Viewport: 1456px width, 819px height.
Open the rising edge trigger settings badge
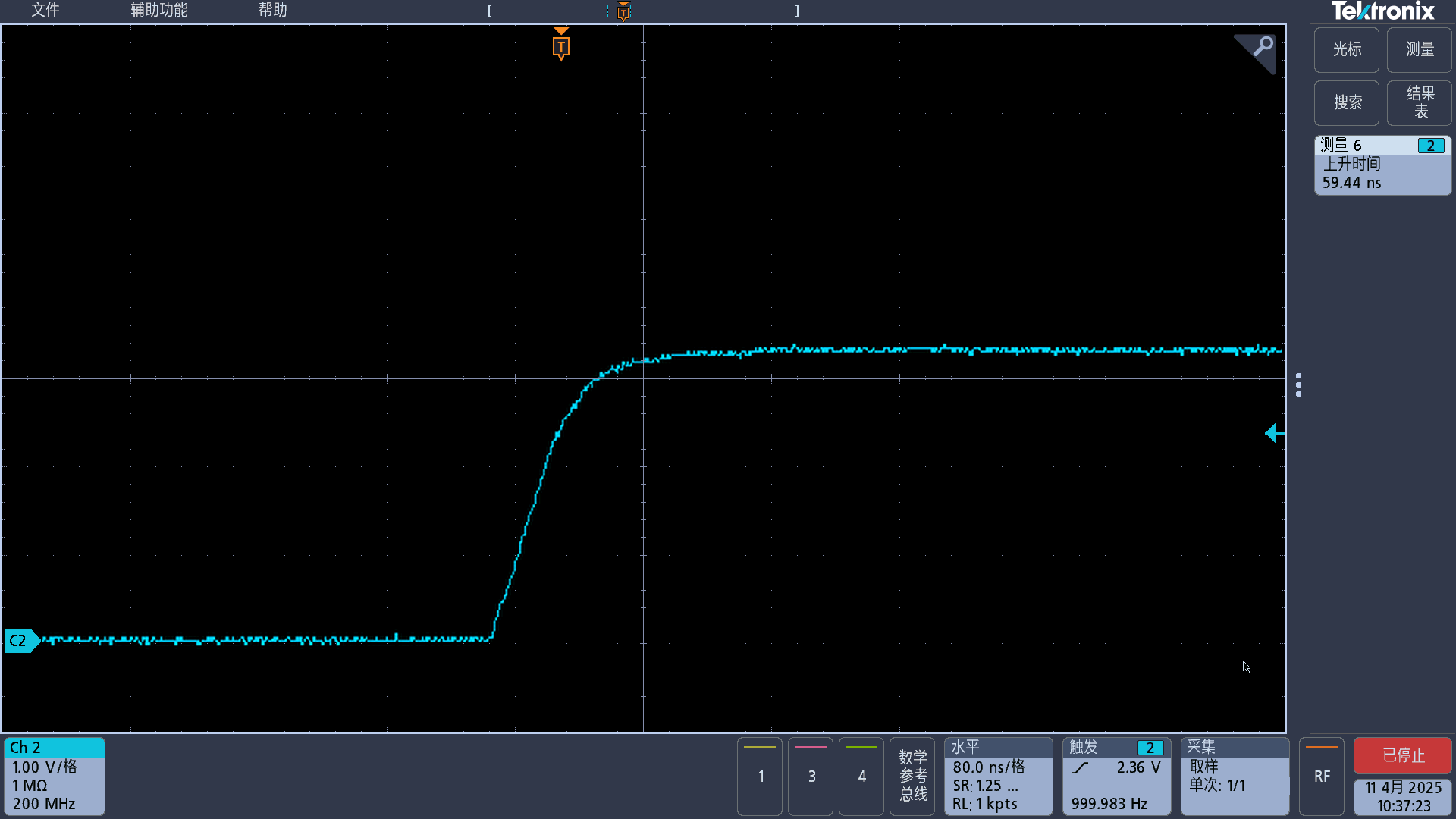click(1116, 776)
